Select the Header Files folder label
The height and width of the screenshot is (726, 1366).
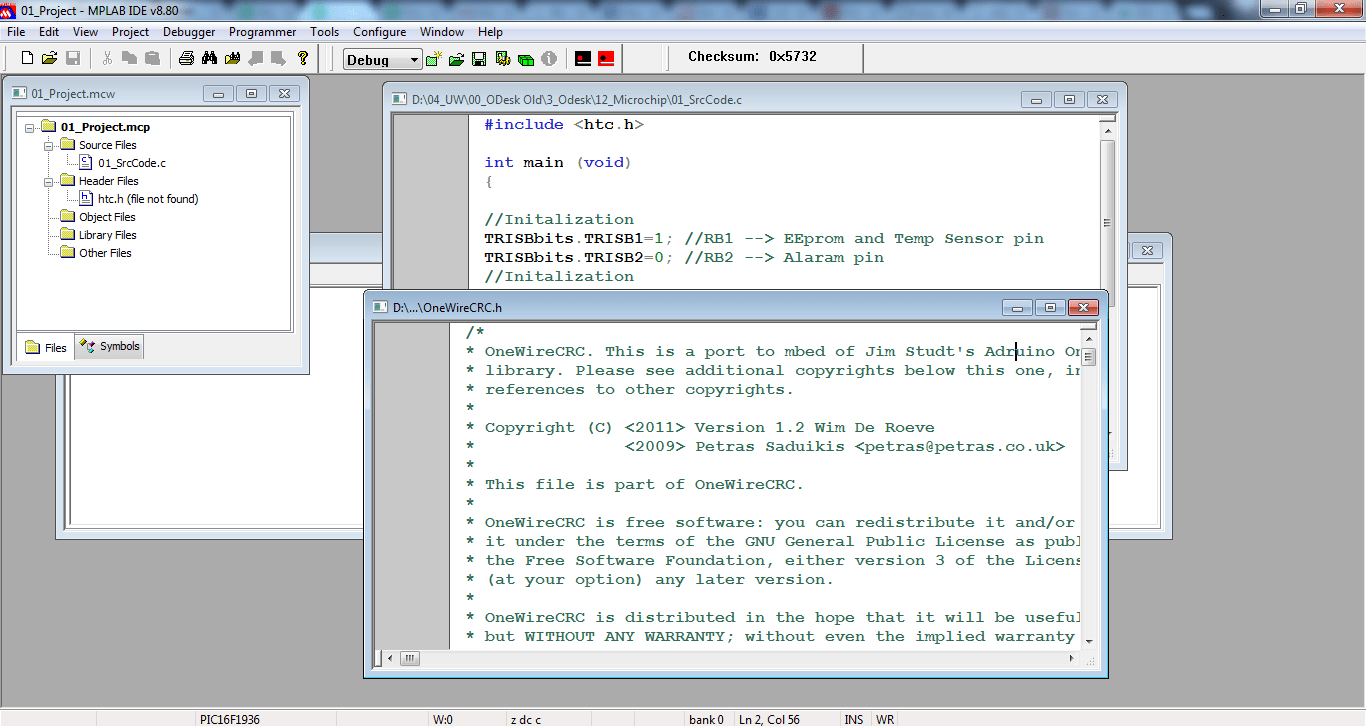click(x=109, y=181)
